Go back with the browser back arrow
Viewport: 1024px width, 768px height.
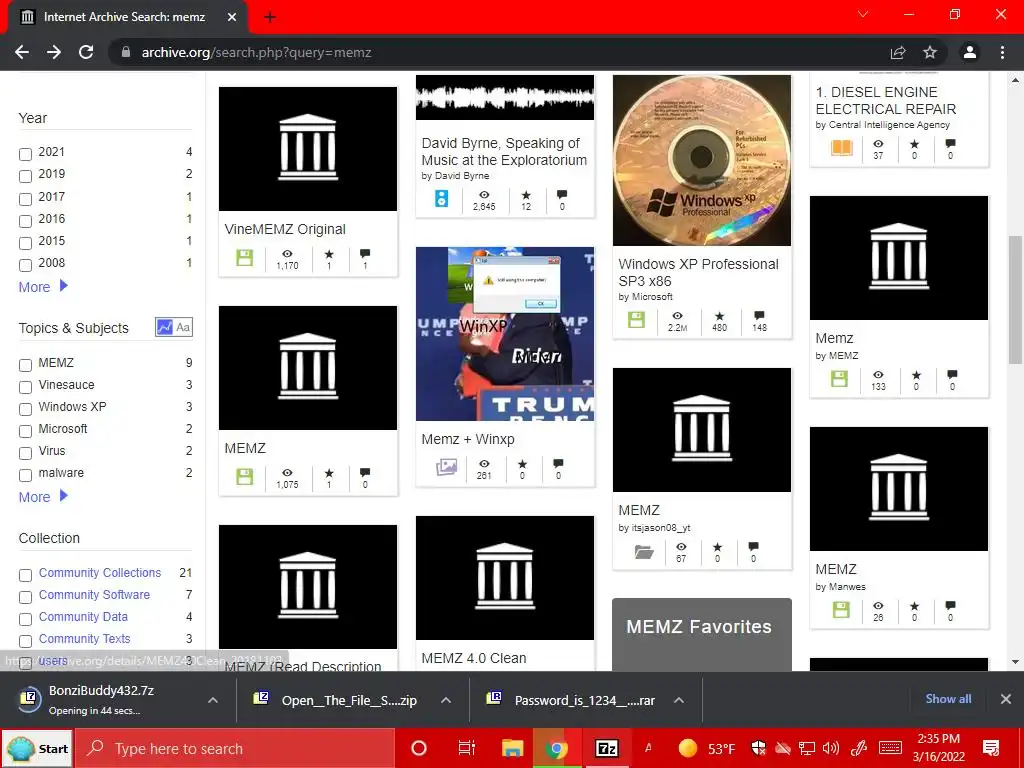tap(22, 52)
